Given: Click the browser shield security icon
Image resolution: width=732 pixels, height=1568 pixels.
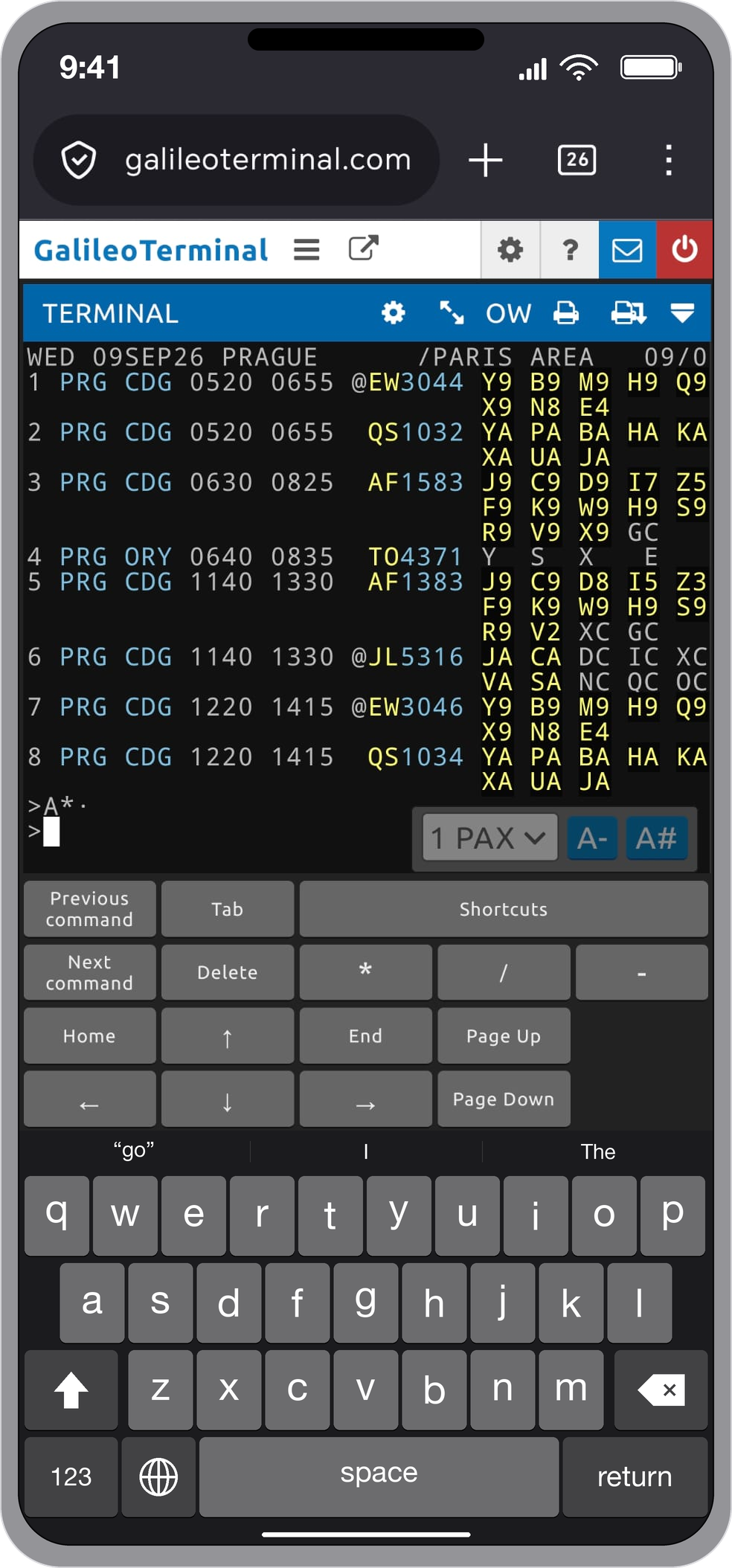Looking at the screenshot, I should [x=79, y=160].
